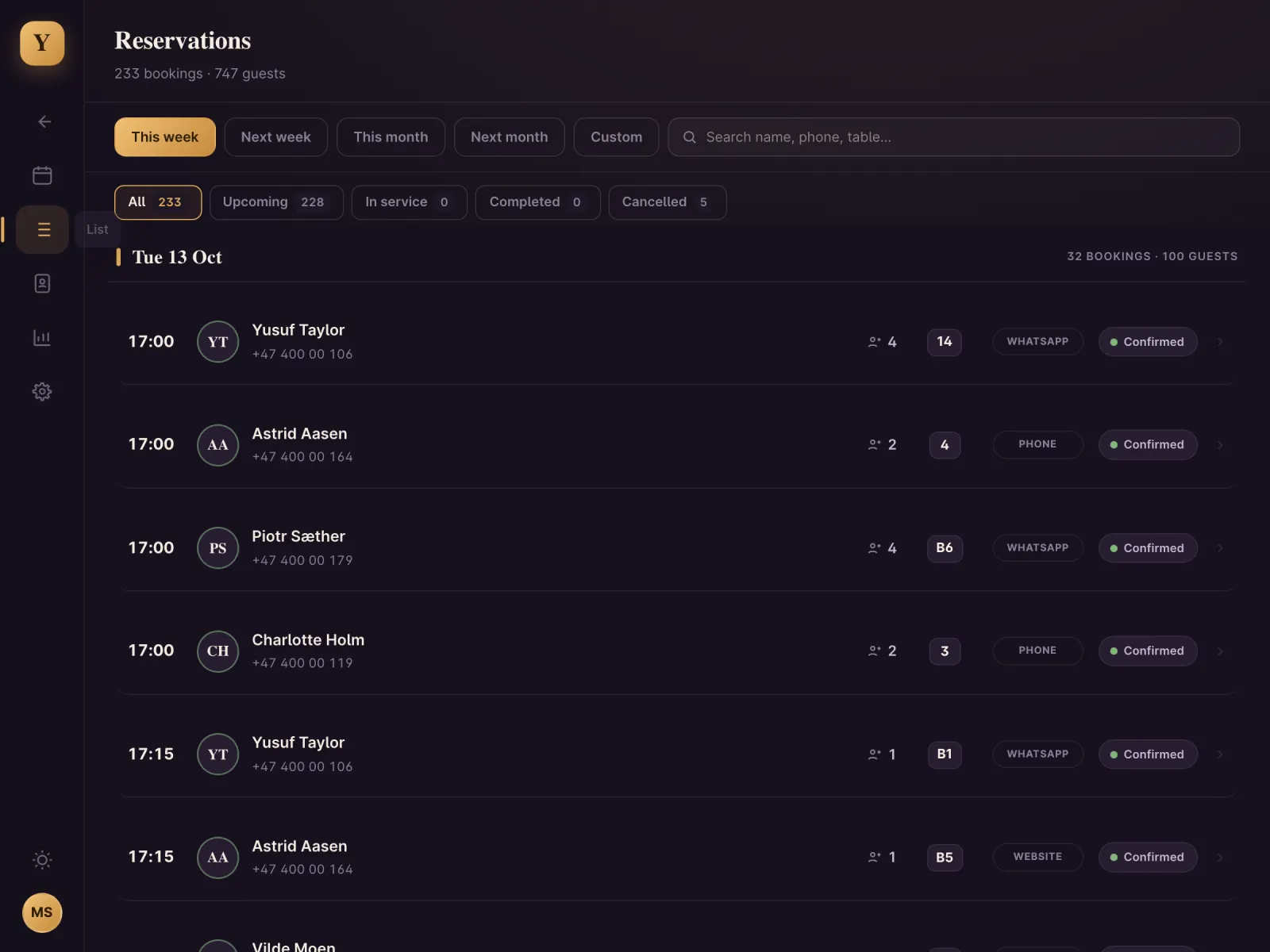The image size is (1270, 952).
Task: Filter by Completed bookings
Action: (537, 202)
